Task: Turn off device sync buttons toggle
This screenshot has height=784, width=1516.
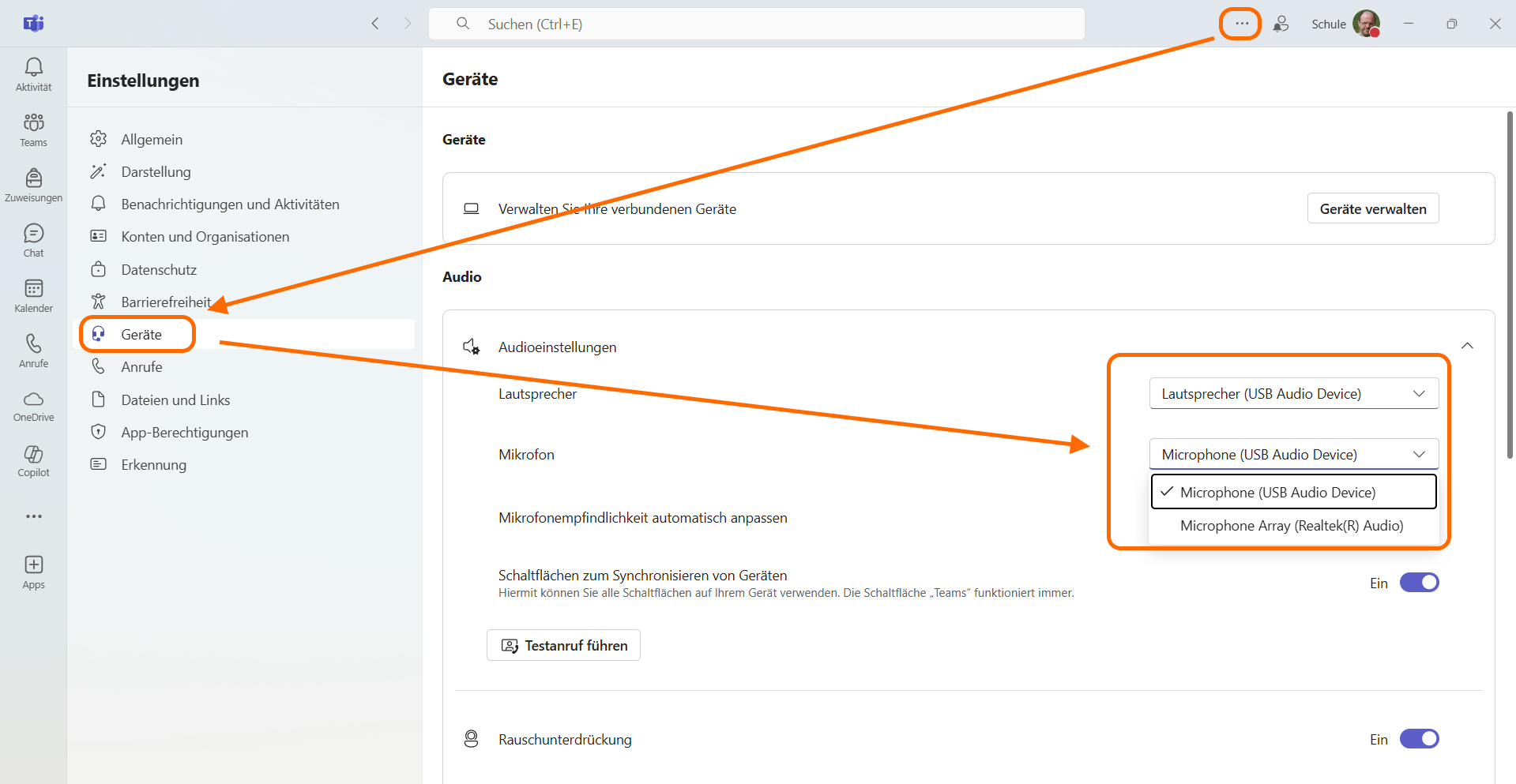Action: (x=1419, y=583)
